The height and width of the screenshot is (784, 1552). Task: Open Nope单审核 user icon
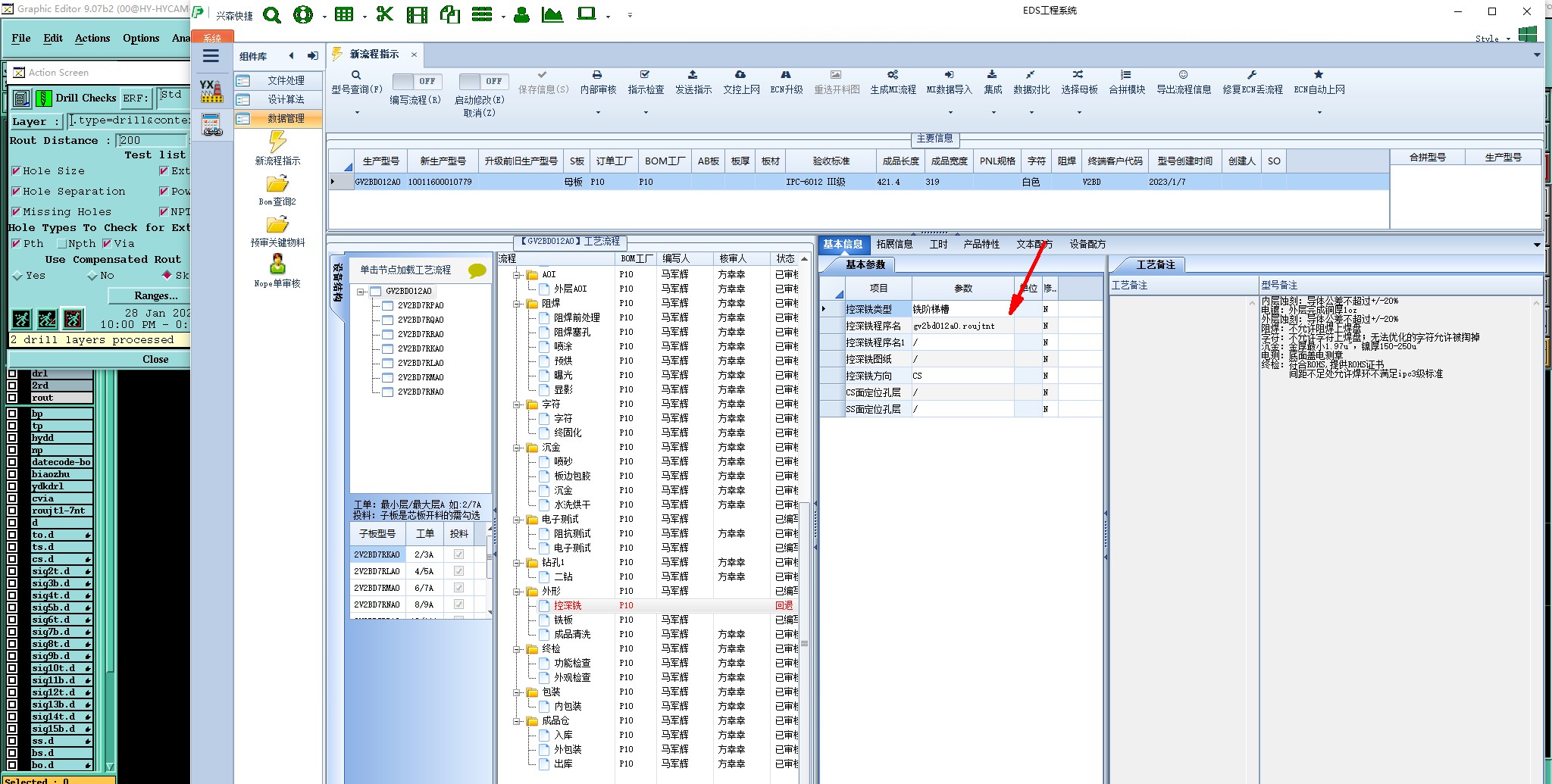277,264
